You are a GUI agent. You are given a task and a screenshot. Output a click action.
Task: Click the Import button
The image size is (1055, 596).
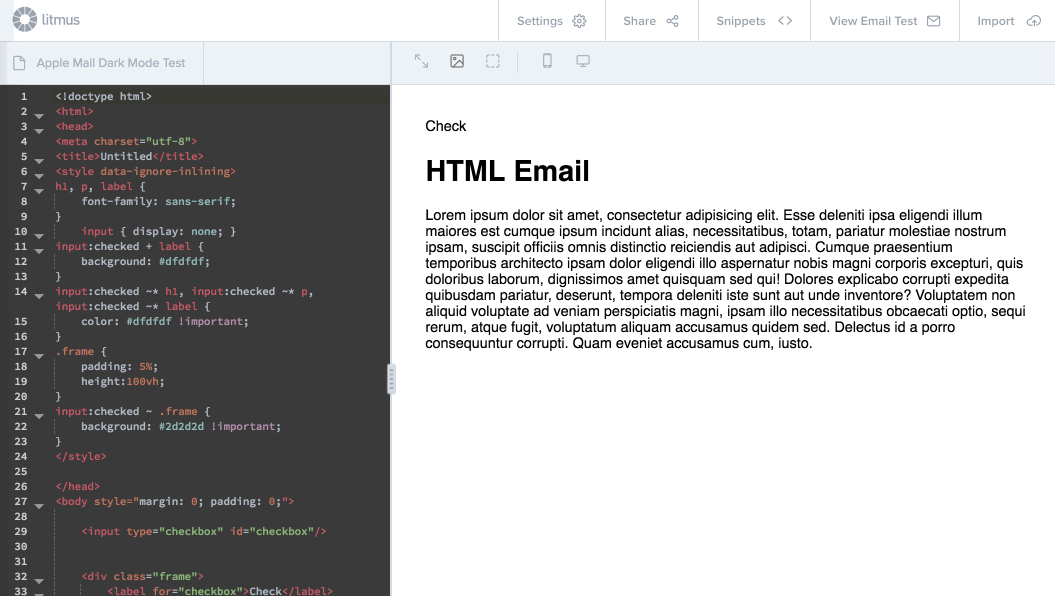point(1009,21)
